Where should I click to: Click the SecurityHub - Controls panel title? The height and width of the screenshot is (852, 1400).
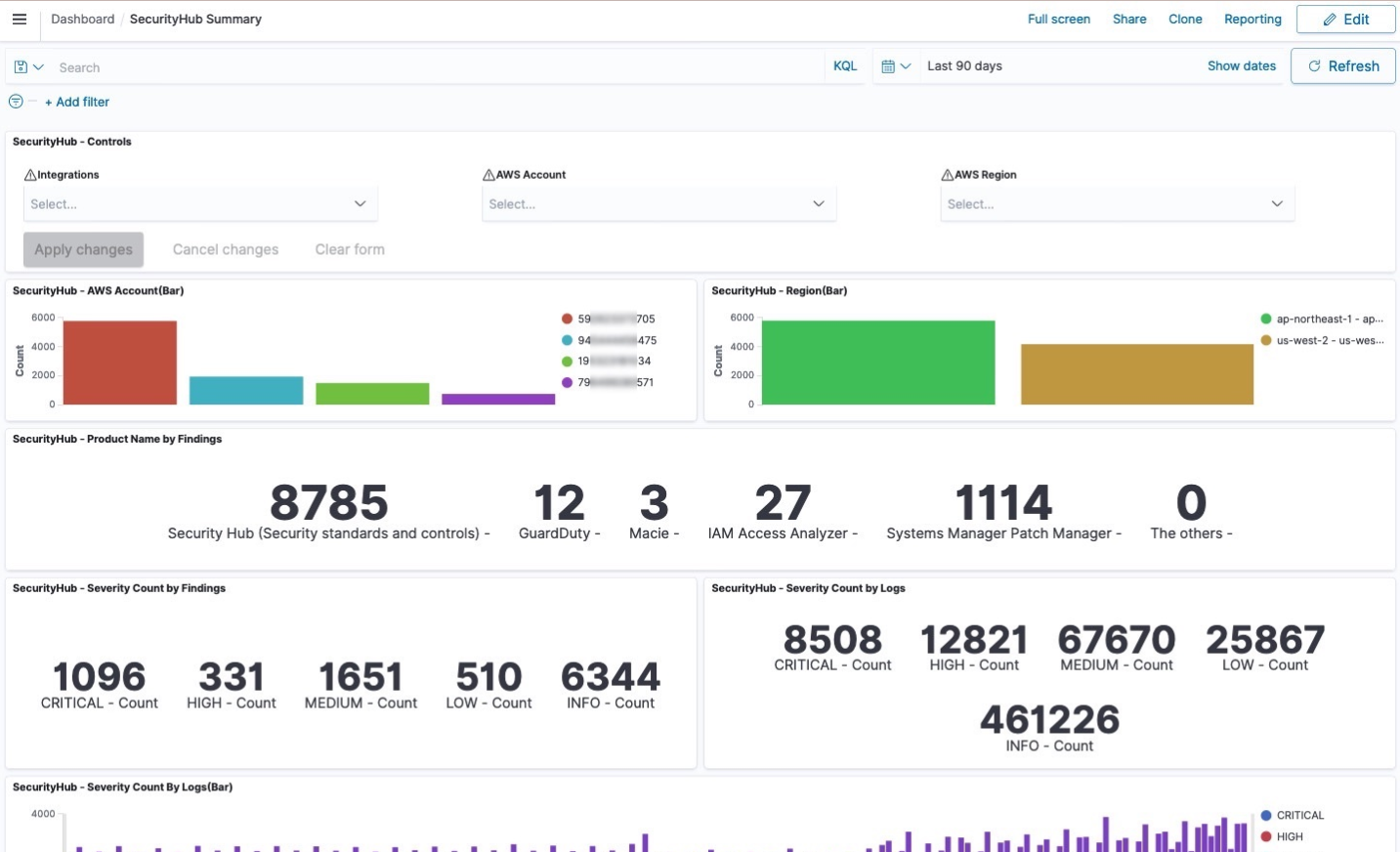coord(72,142)
